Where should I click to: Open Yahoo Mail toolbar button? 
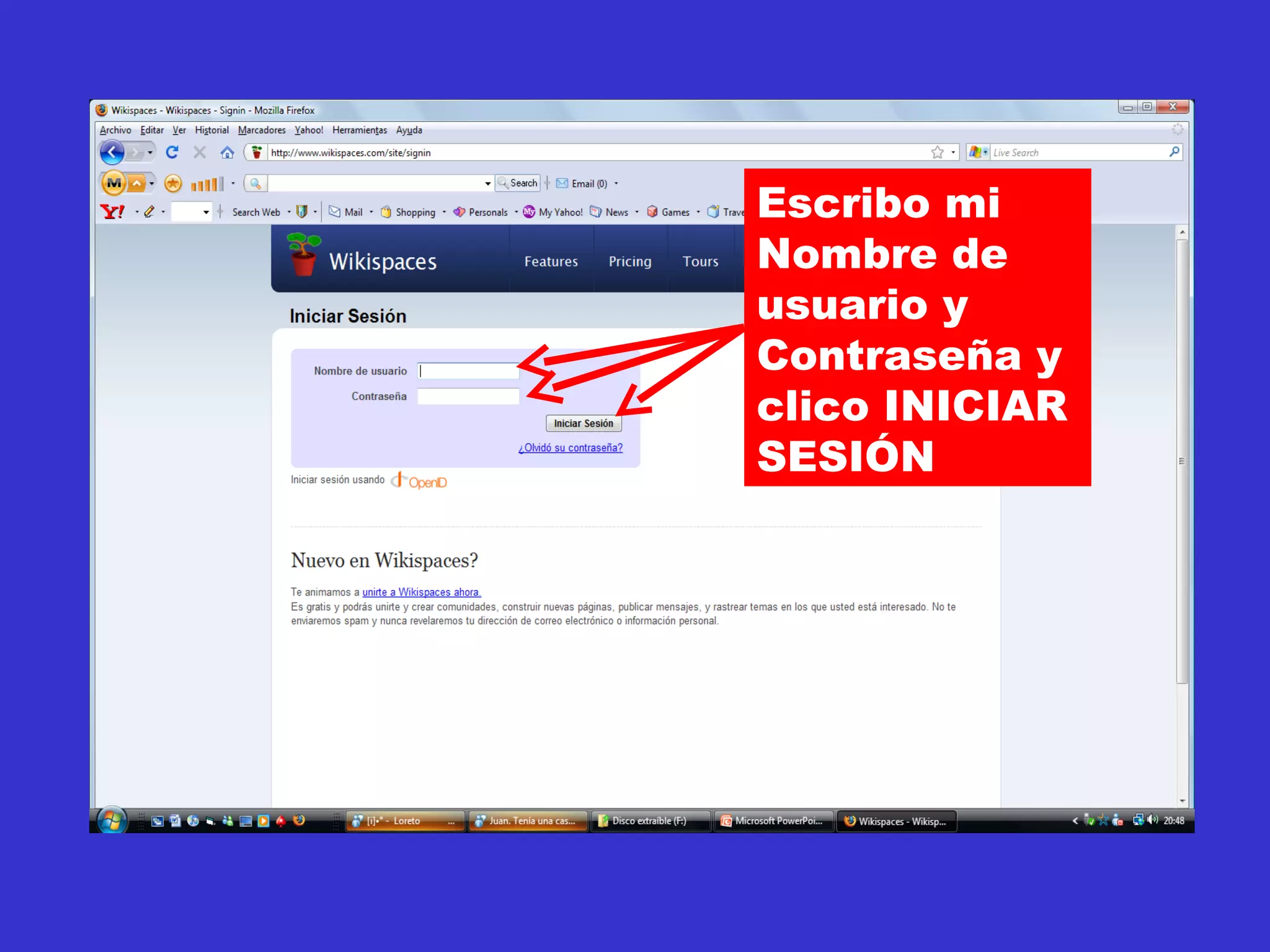tap(346, 212)
